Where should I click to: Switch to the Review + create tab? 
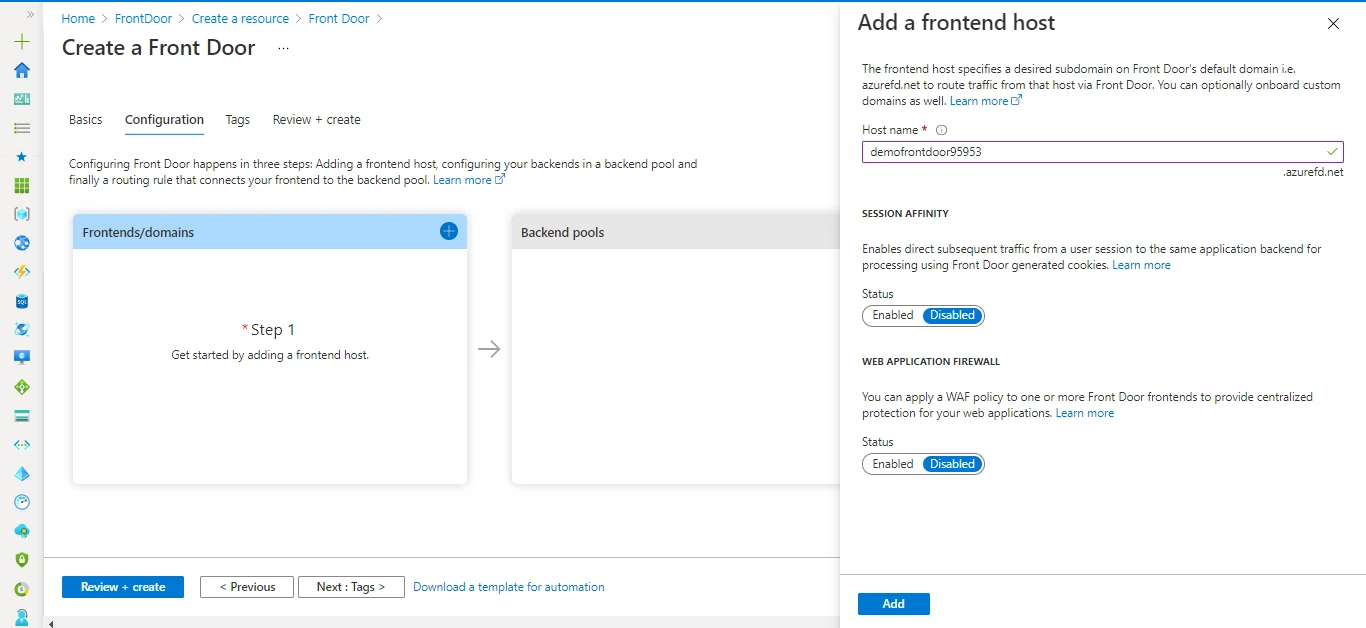[x=316, y=120]
